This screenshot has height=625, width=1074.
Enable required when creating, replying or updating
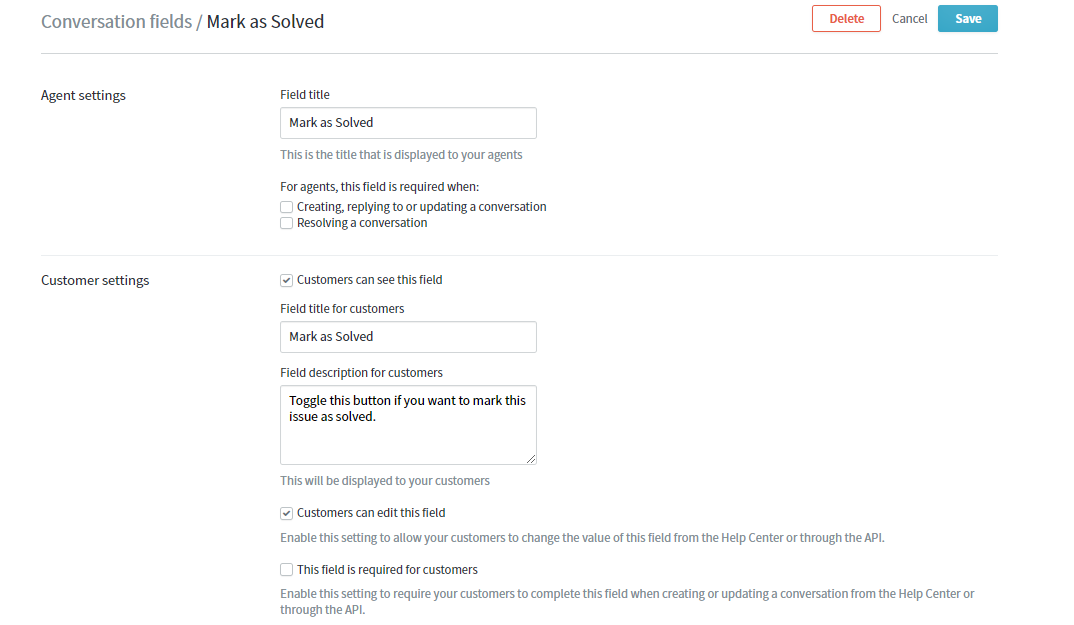tap(287, 207)
